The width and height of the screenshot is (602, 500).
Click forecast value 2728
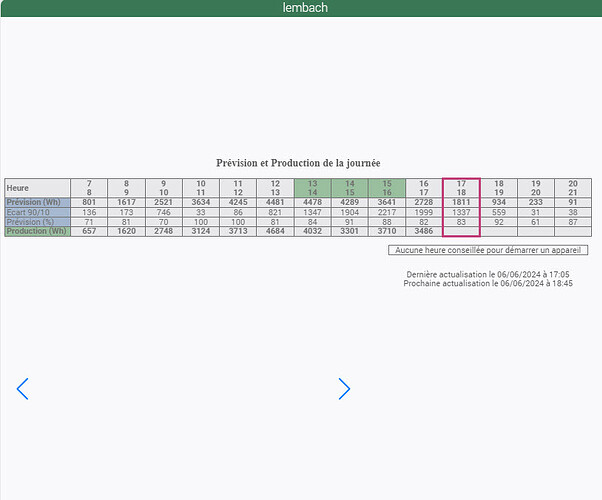click(424, 202)
